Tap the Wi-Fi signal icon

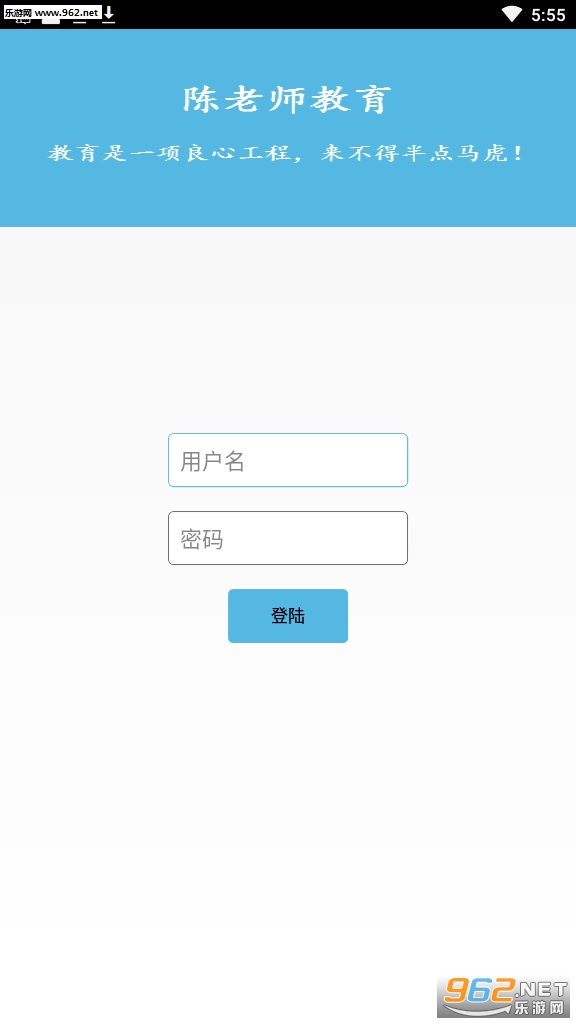pos(511,14)
